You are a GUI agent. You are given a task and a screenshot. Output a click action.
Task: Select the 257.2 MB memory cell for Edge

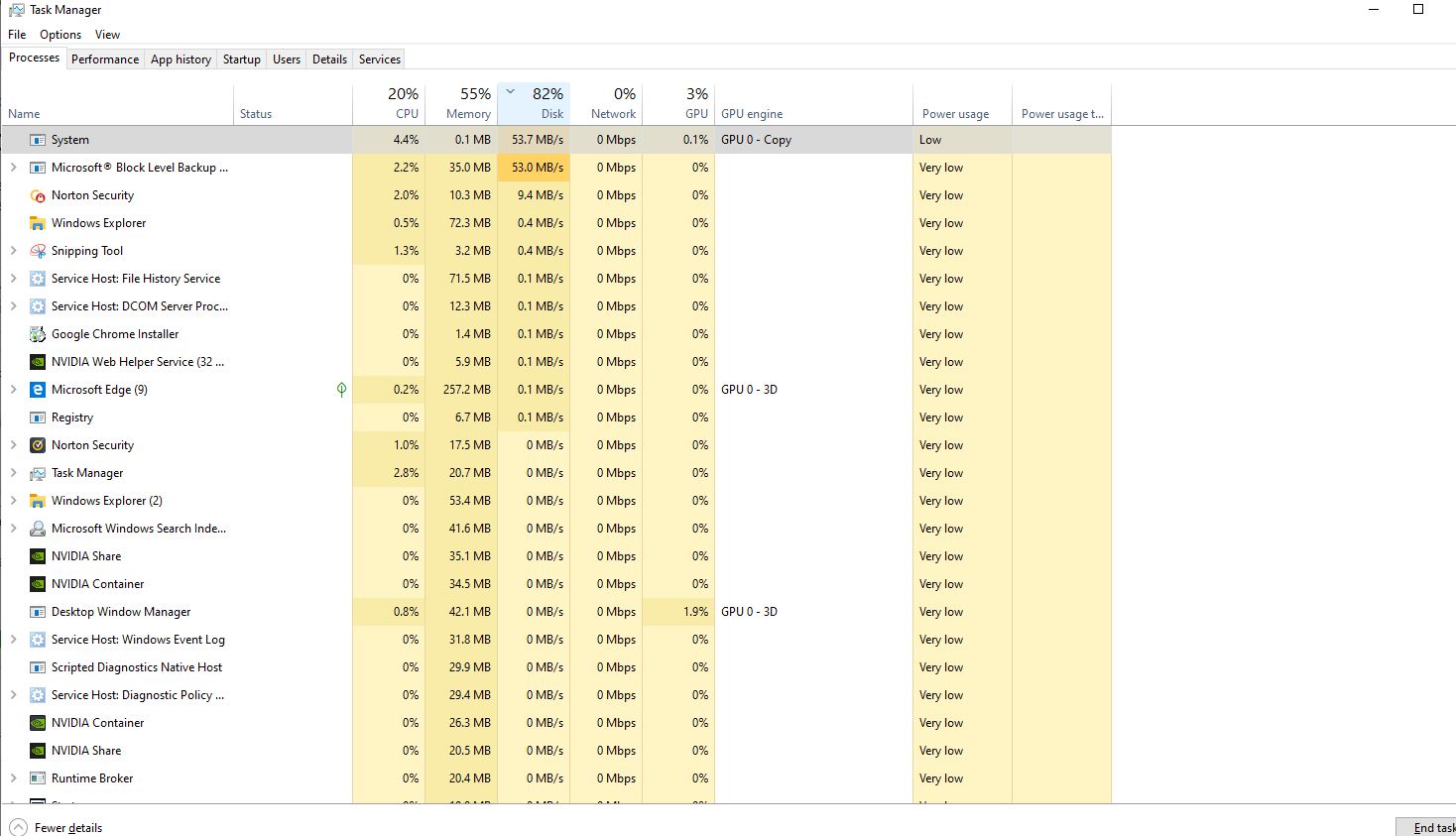click(461, 390)
